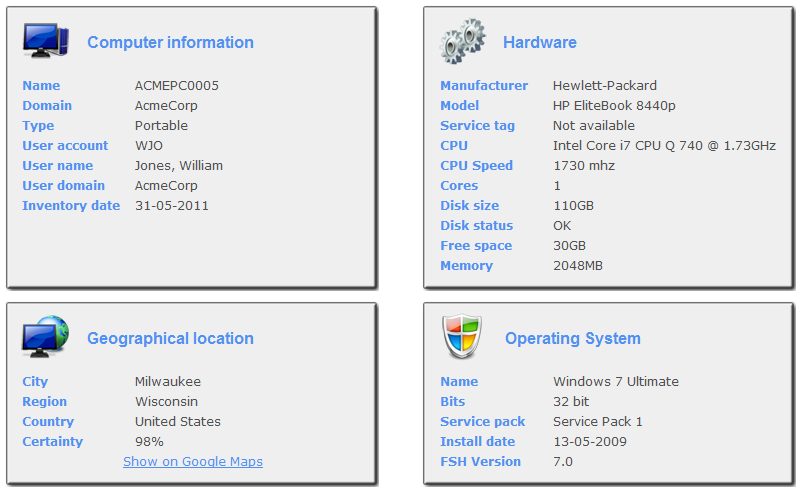Select the model HP EliteBook 8440p
The image size is (802, 491).
coord(614,105)
